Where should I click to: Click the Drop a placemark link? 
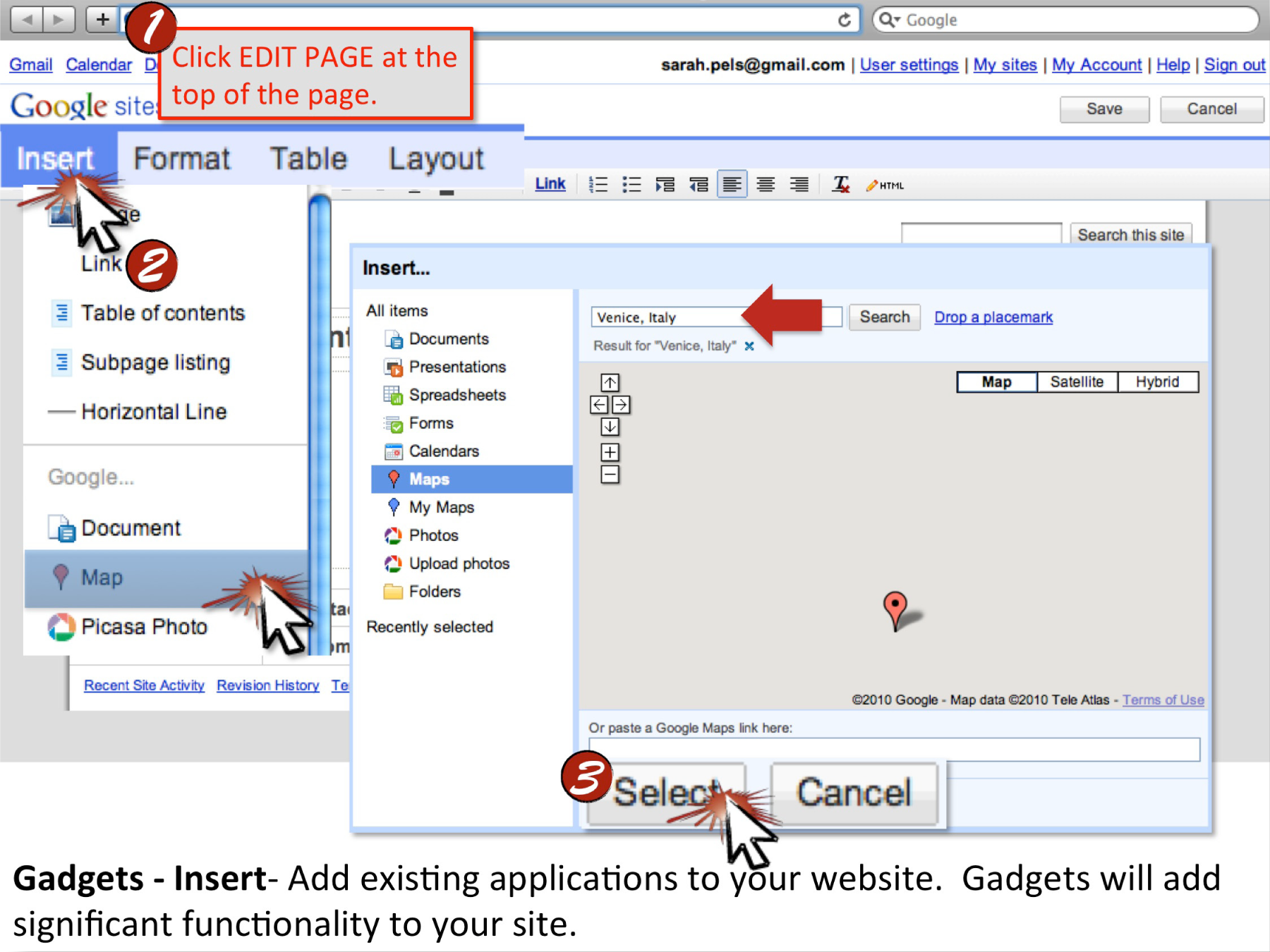coord(993,317)
